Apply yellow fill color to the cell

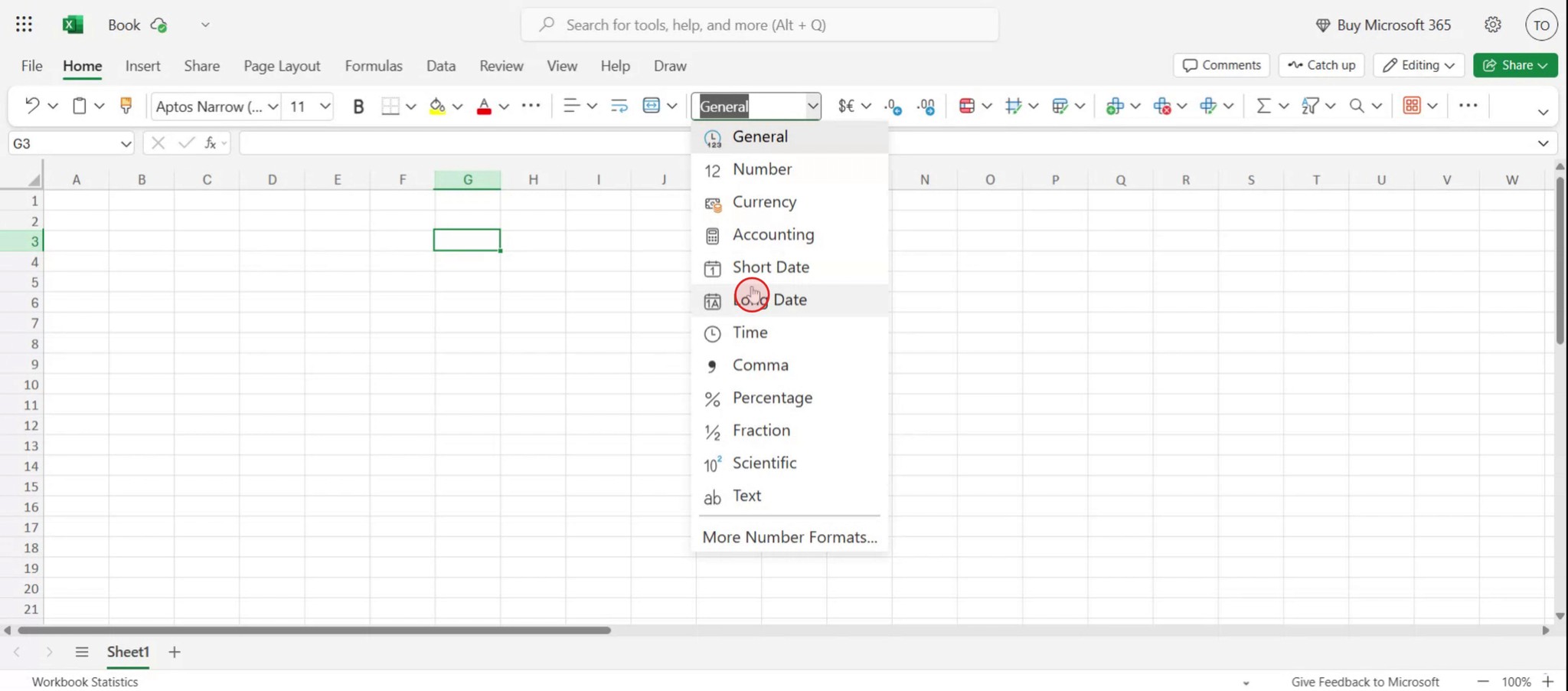(x=436, y=106)
